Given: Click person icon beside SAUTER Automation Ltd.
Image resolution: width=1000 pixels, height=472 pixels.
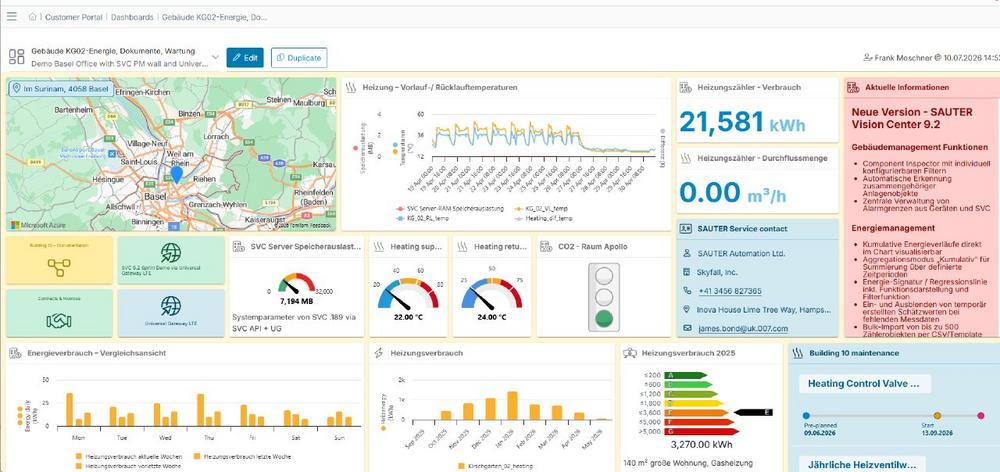Looking at the screenshot, I should 687,253.
